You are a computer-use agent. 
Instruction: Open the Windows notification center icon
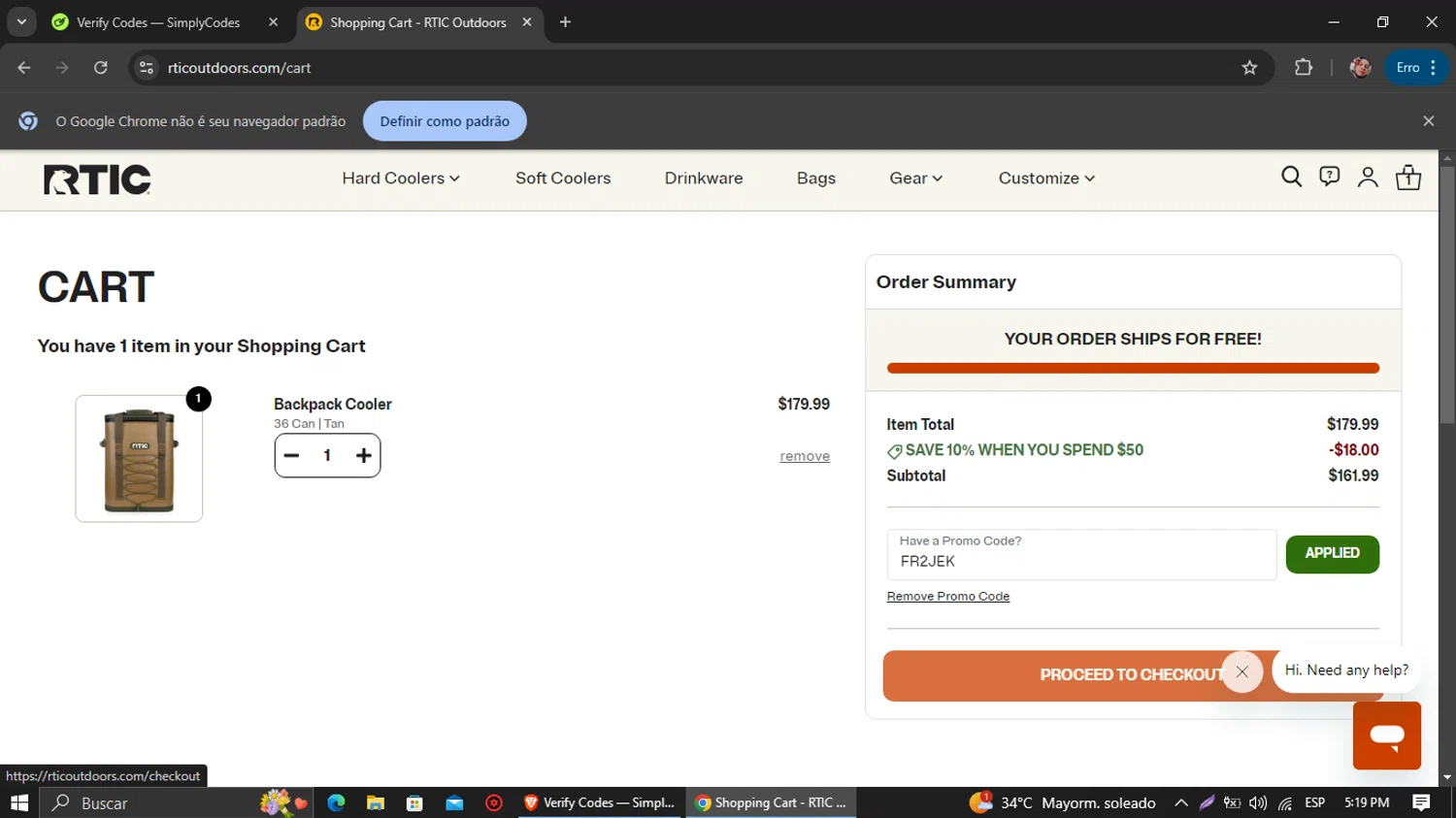click(x=1421, y=802)
